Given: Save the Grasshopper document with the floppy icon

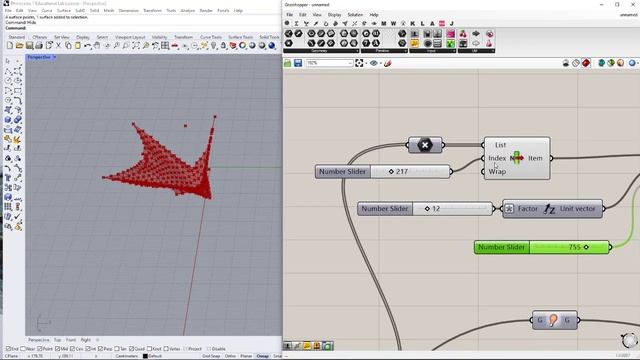Looking at the screenshot, I should point(298,63).
